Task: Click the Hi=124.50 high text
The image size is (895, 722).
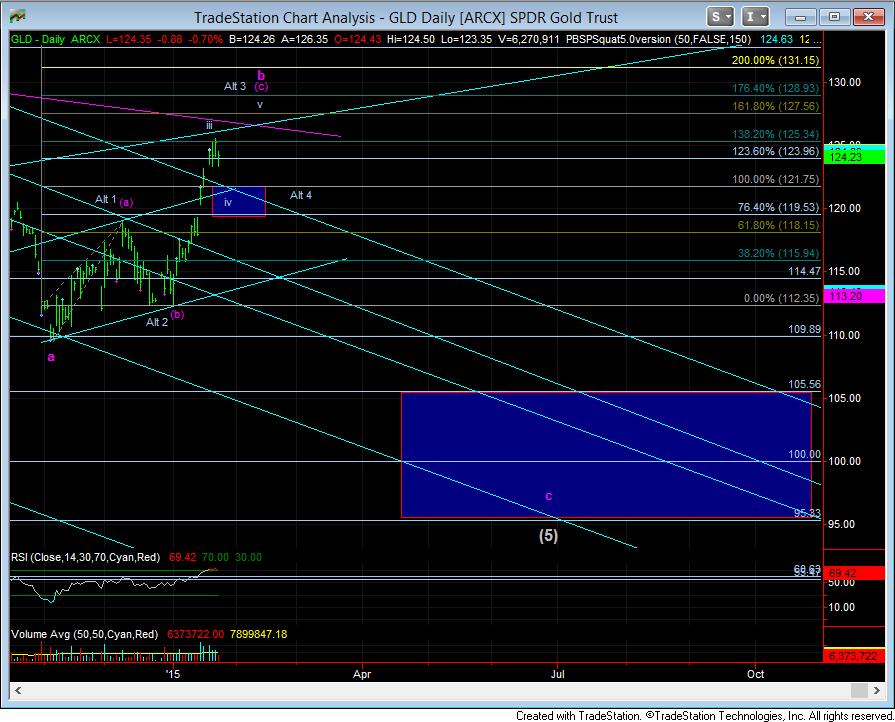Action: [410, 39]
